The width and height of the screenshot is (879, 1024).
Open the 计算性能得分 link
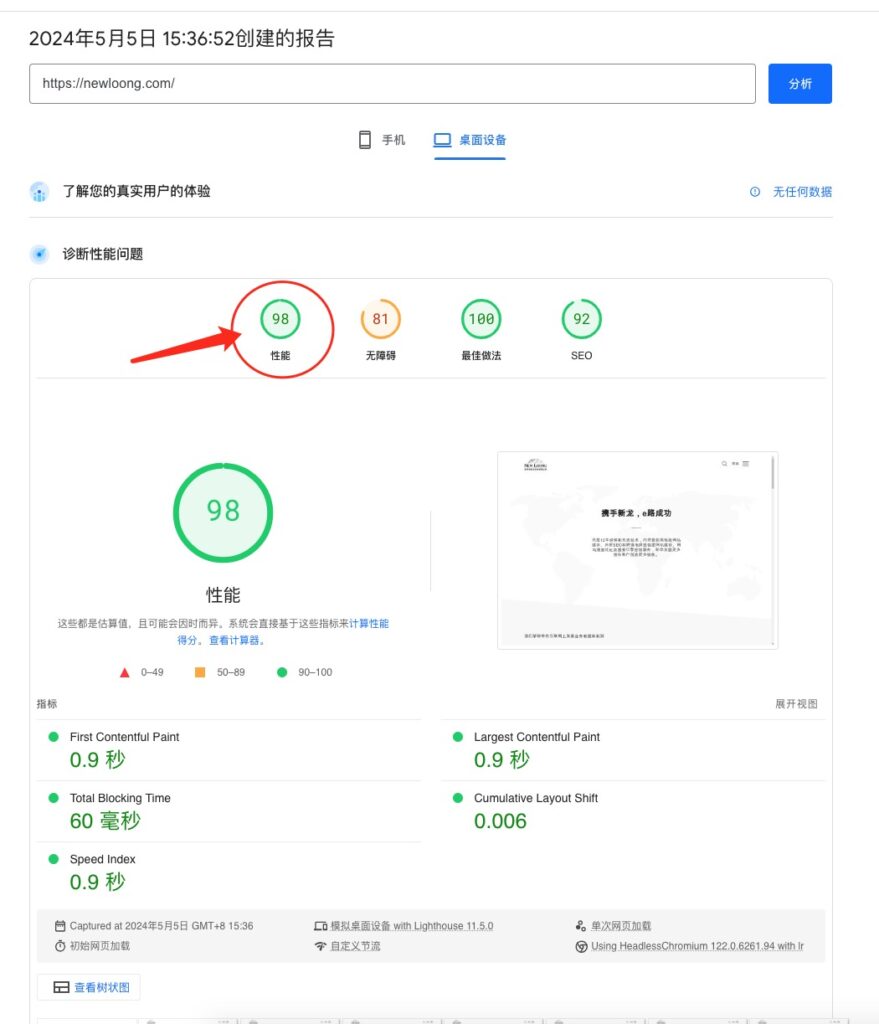[368, 624]
